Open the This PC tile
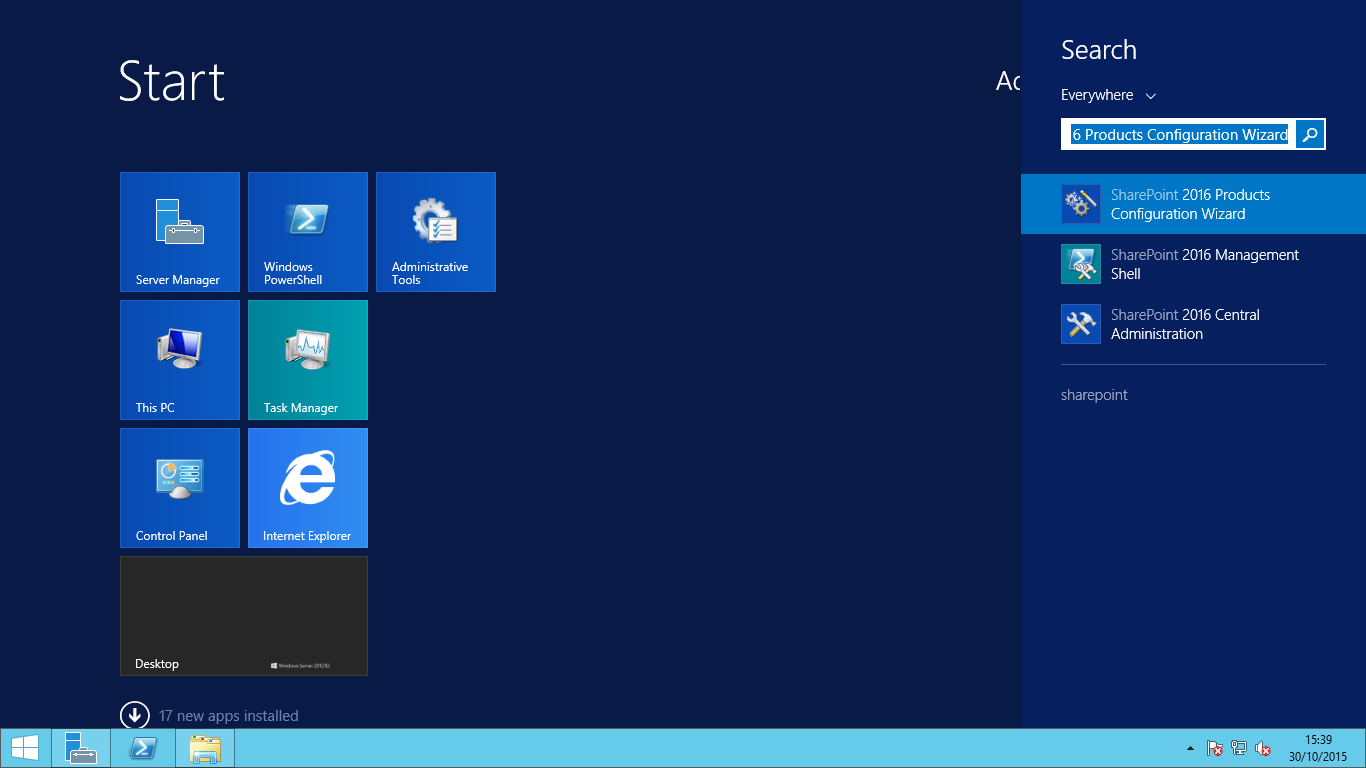Image resolution: width=1366 pixels, height=768 pixels. point(180,360)
